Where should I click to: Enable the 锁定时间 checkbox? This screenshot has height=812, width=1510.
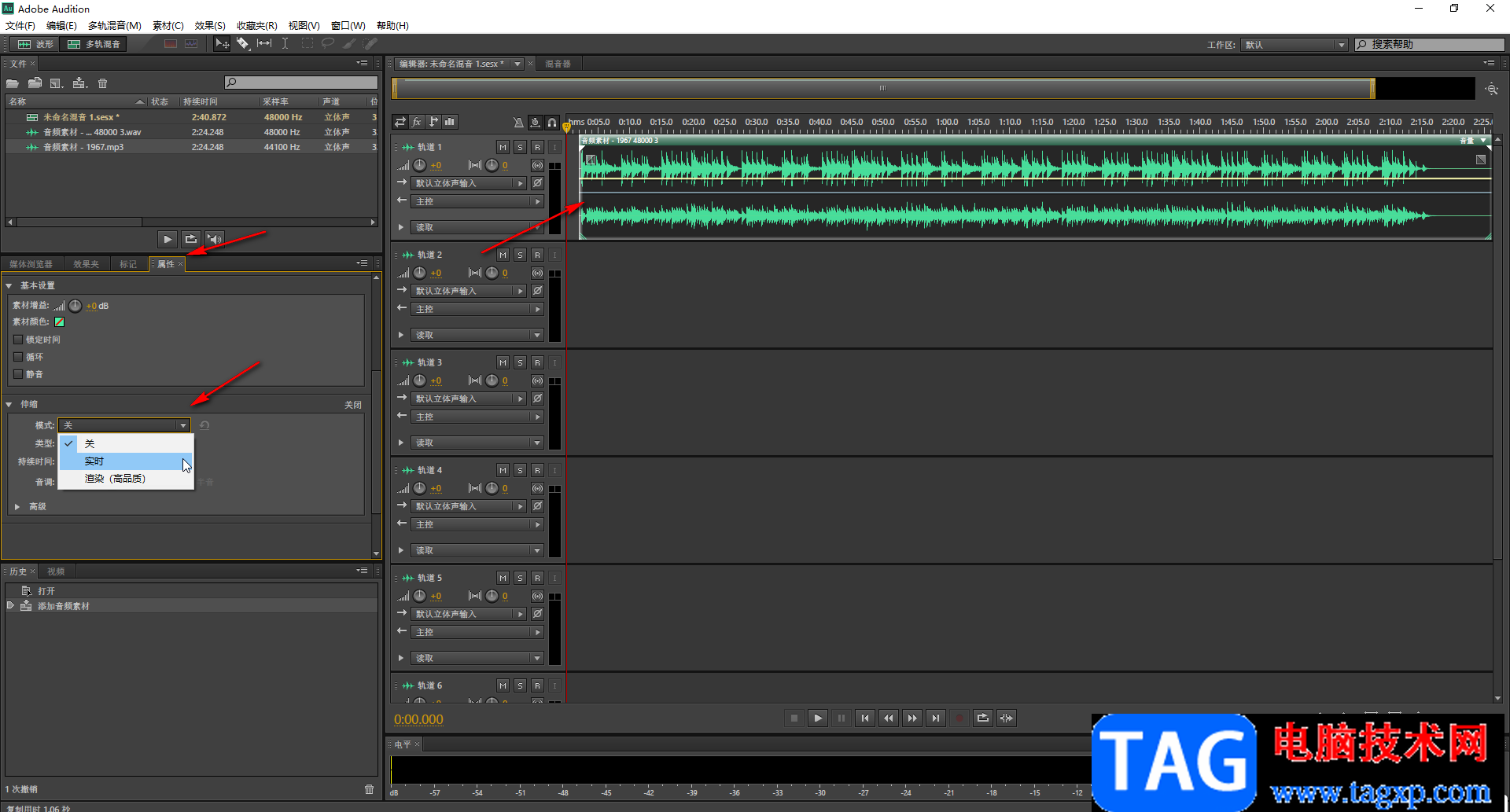[x=18, y=340]
